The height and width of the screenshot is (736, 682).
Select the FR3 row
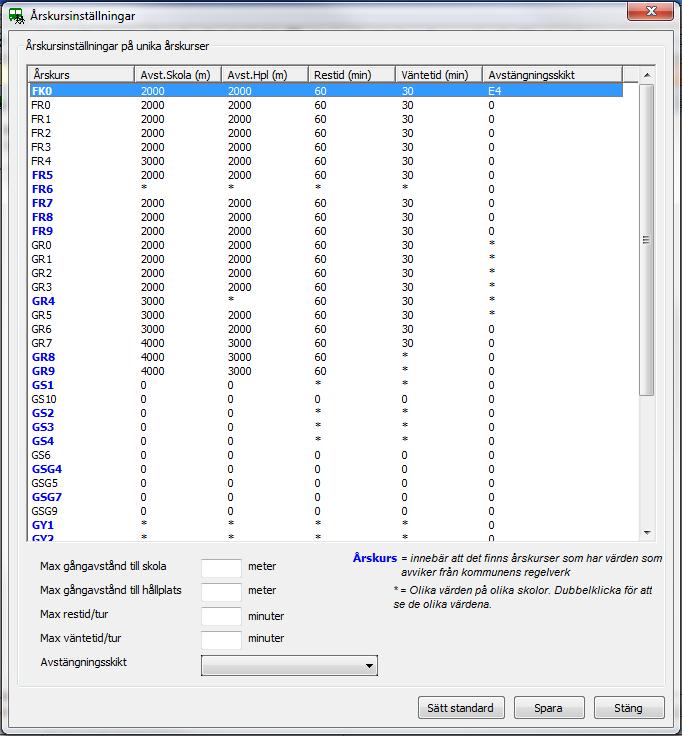pyautogui.click(x=326, y=147)
